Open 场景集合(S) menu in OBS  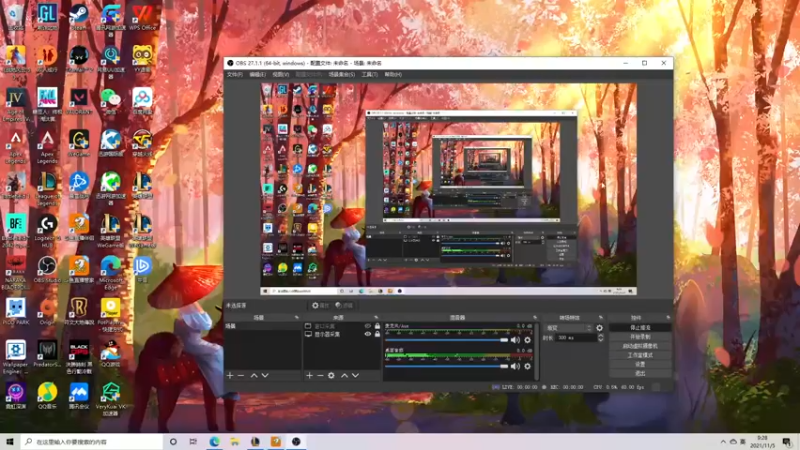[341, 74]
